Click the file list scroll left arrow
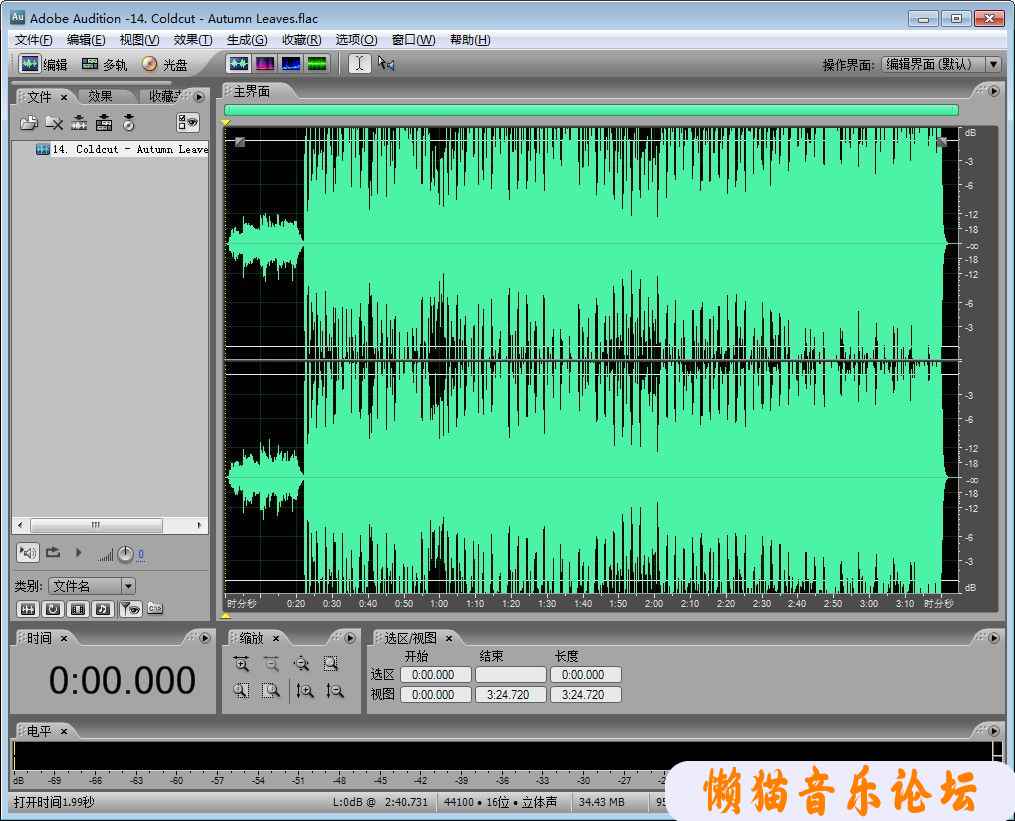Viewport: 1015px width, 821px height. click(21, 525)
